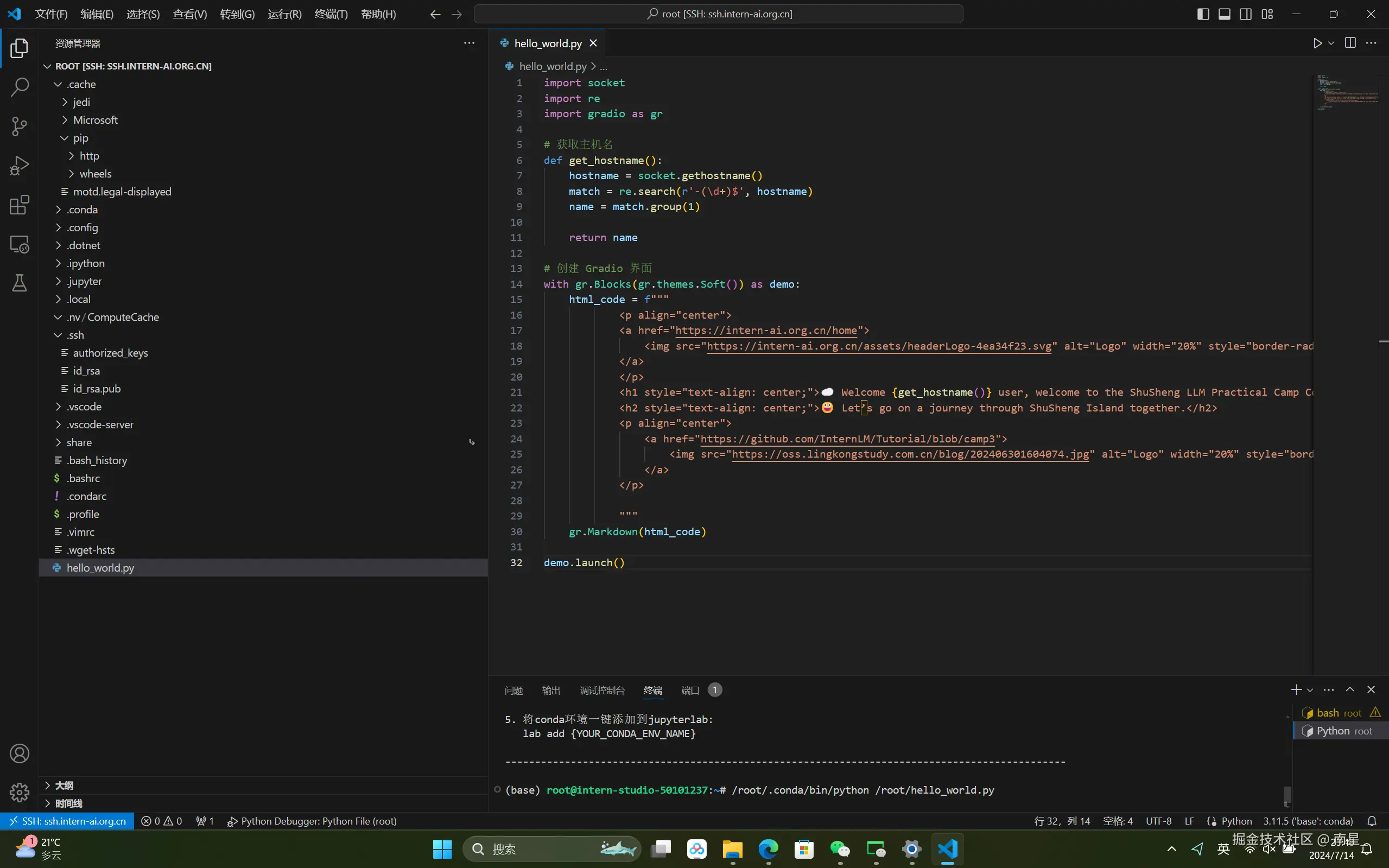The width and height of the screenshot is (1389, 868).
Task: Toggle the primary side bar visibility
Action: pyautogui.click(x=1203, y=14)
